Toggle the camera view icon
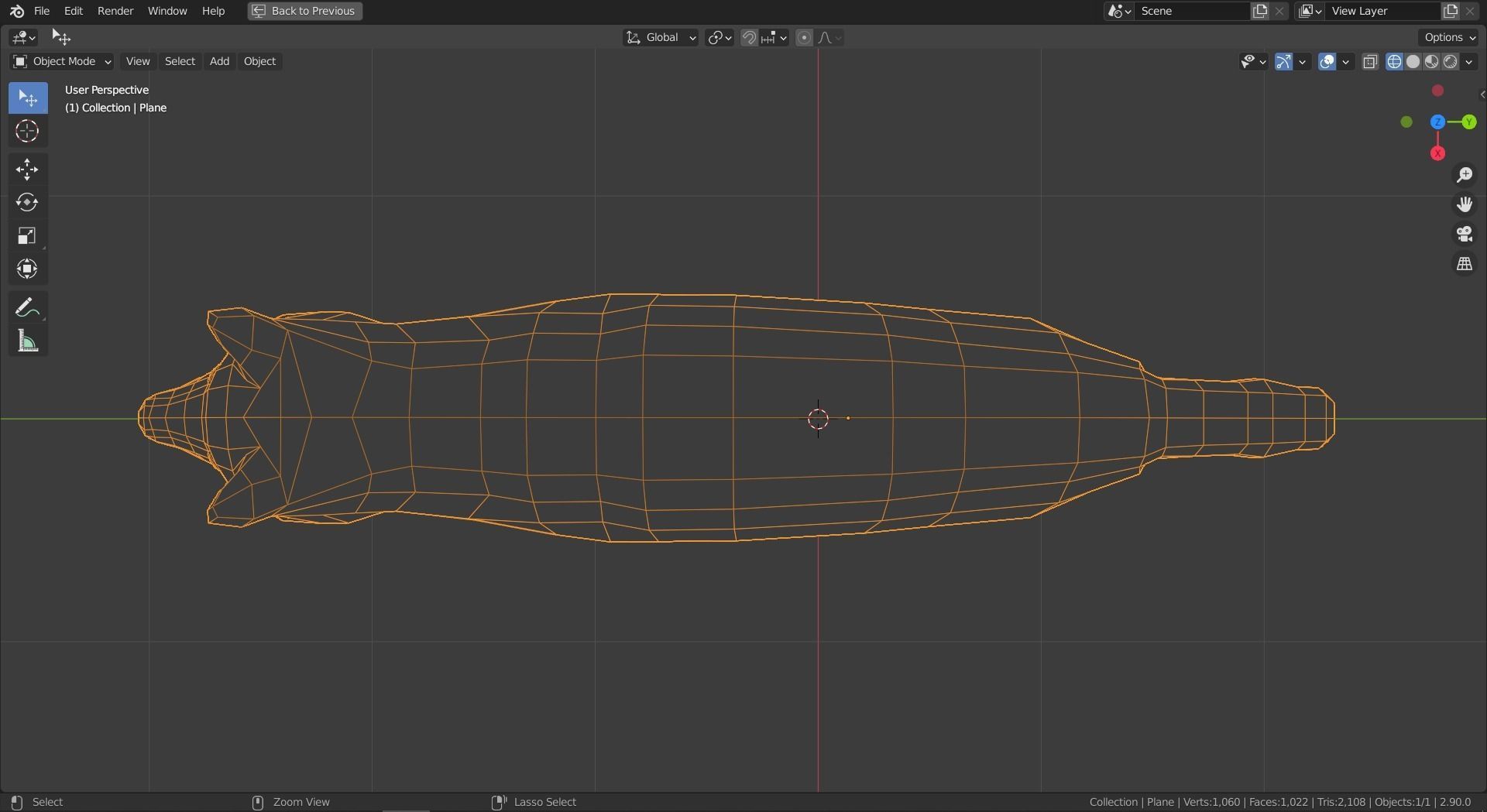This screenshot has width=1487, height=812. (1464, 234)
